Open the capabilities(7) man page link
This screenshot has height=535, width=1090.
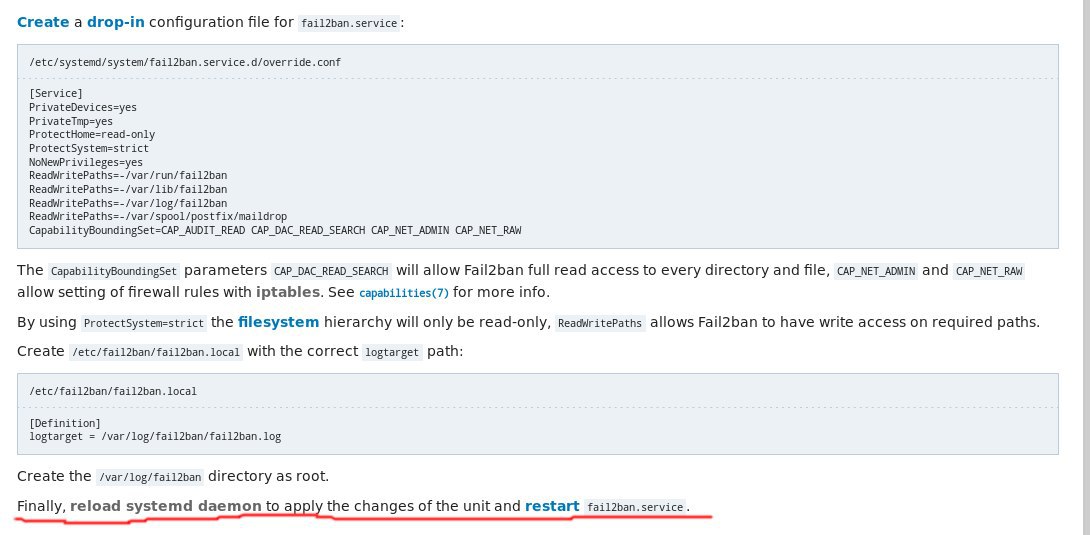[x=404, y=292]
